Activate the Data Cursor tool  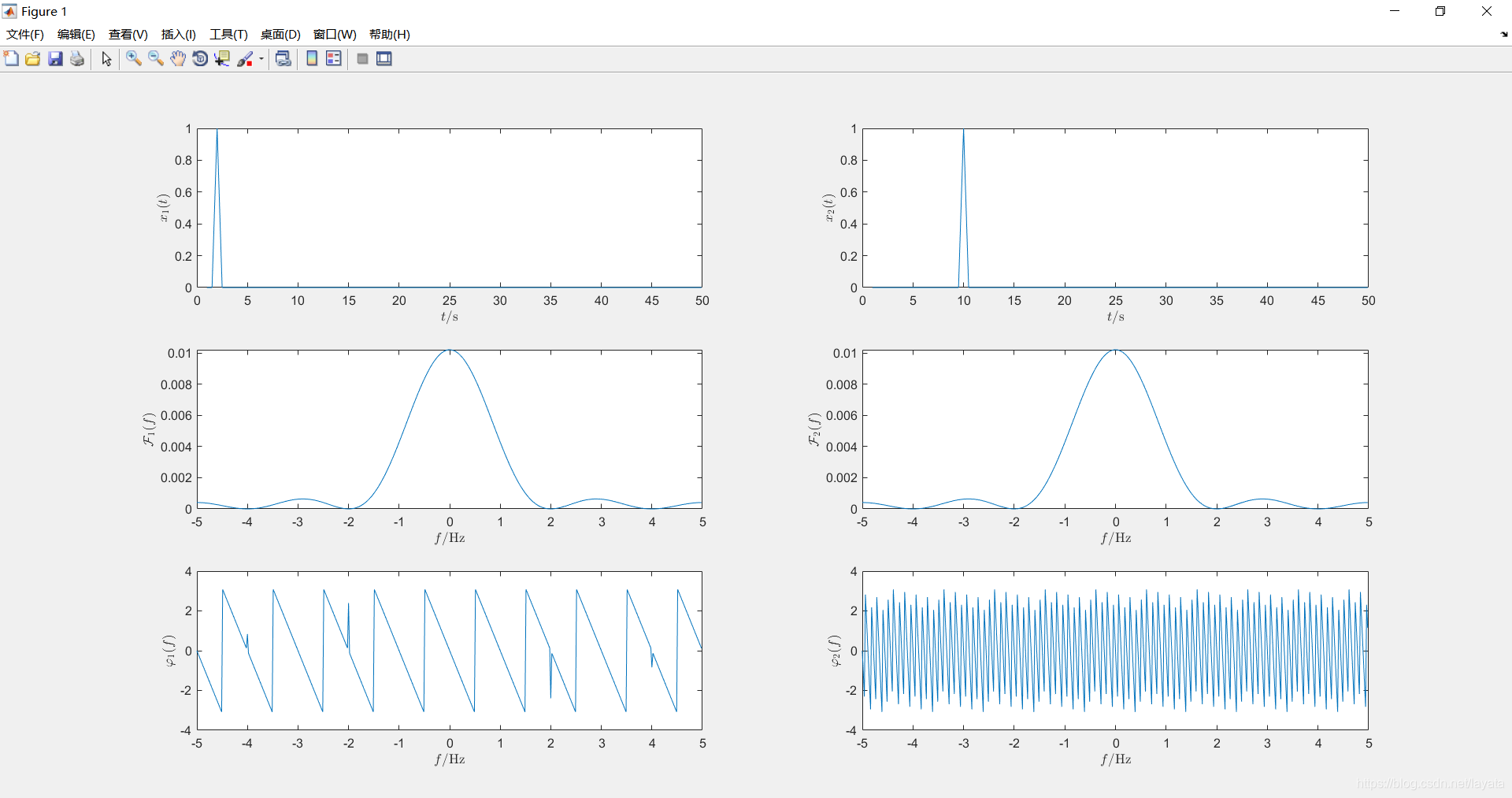(222, 59)
